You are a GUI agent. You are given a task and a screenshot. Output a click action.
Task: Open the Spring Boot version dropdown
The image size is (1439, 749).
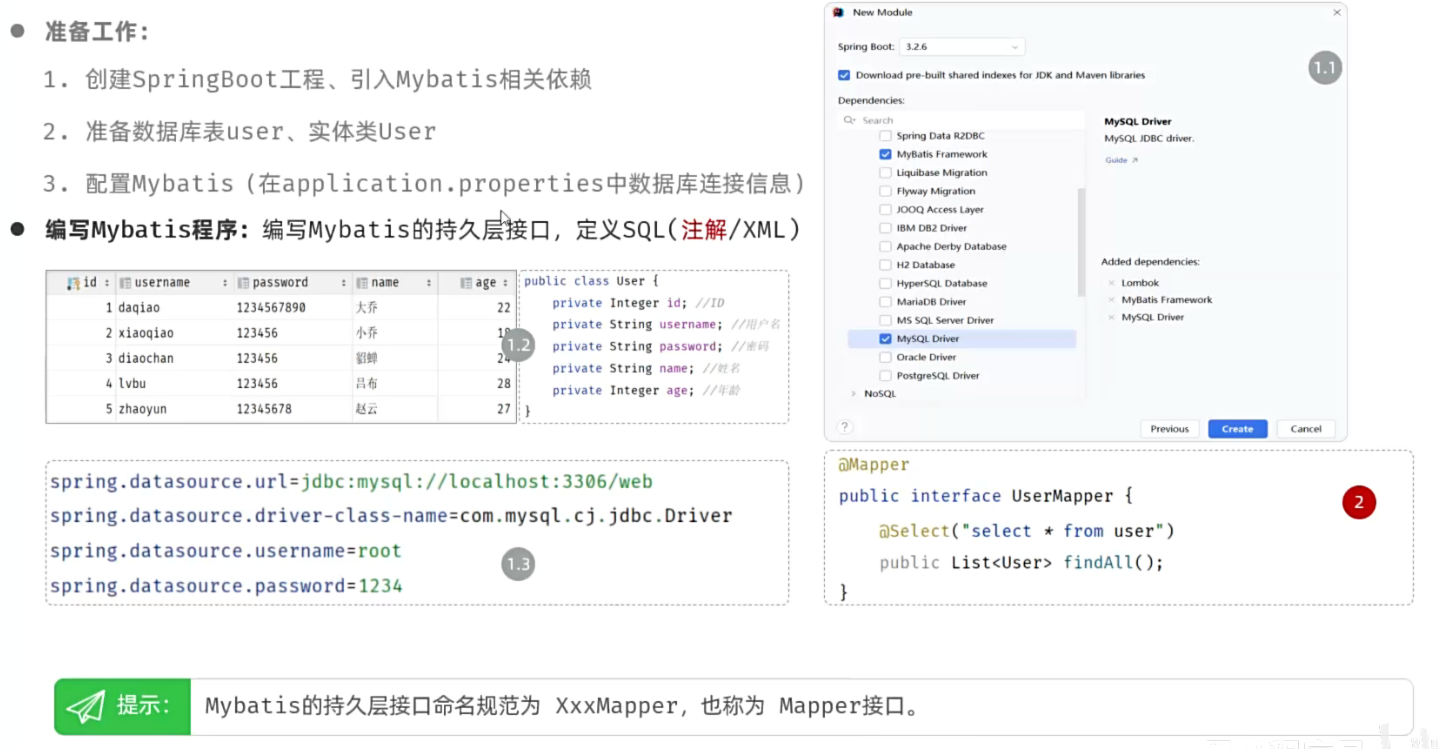pos(961,47)
